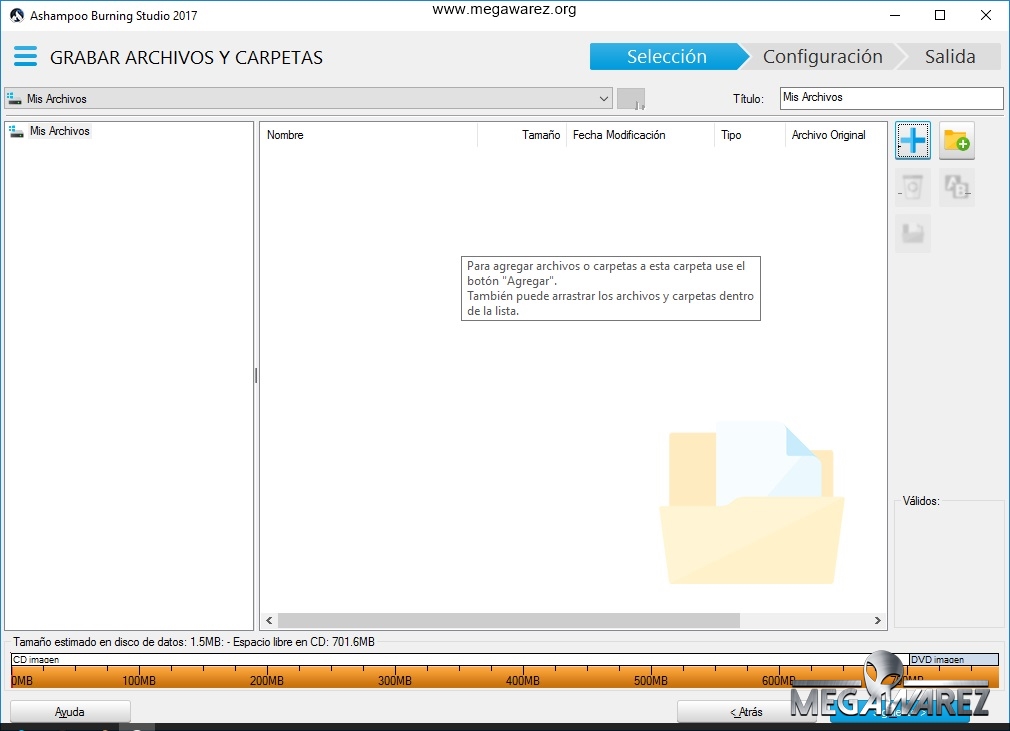Sort by the Nombre column header
The width and height of the screenshot is (1010, 731).
[368, 135]
